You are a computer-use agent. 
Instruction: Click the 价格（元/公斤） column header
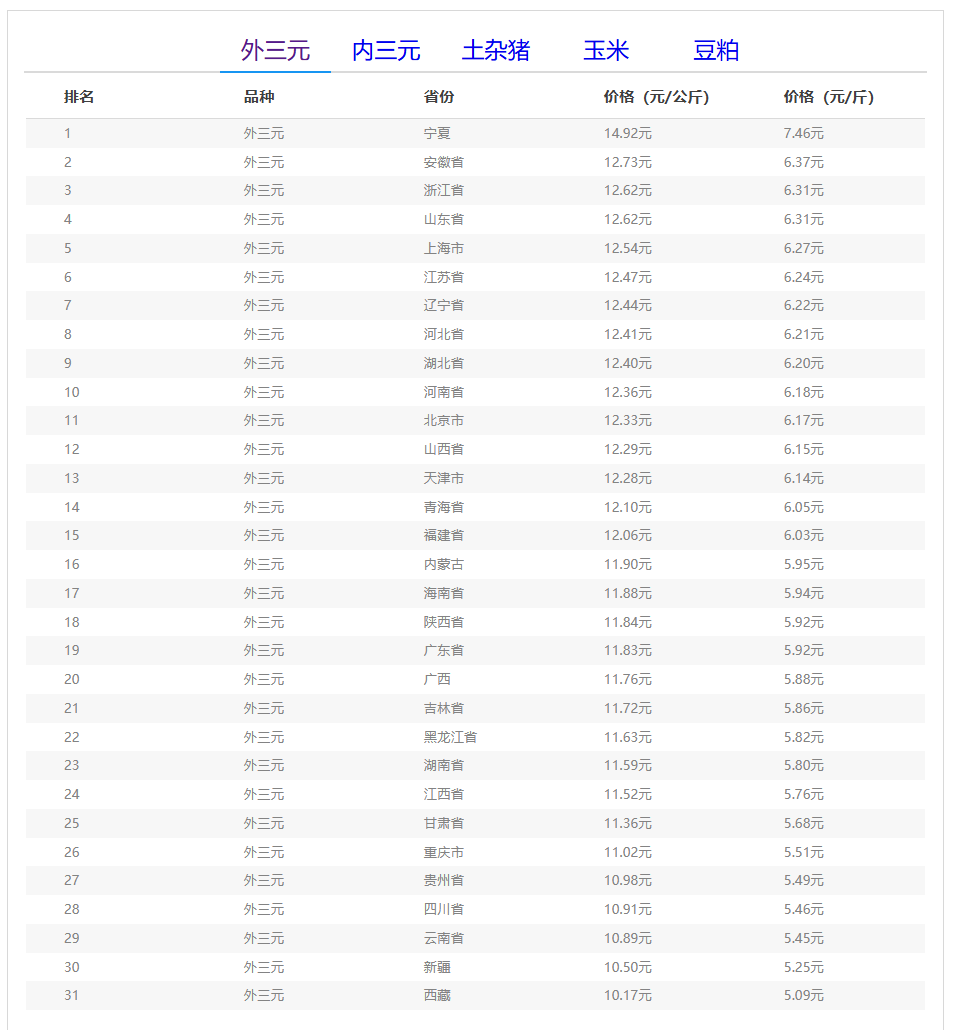pos(657,97)
